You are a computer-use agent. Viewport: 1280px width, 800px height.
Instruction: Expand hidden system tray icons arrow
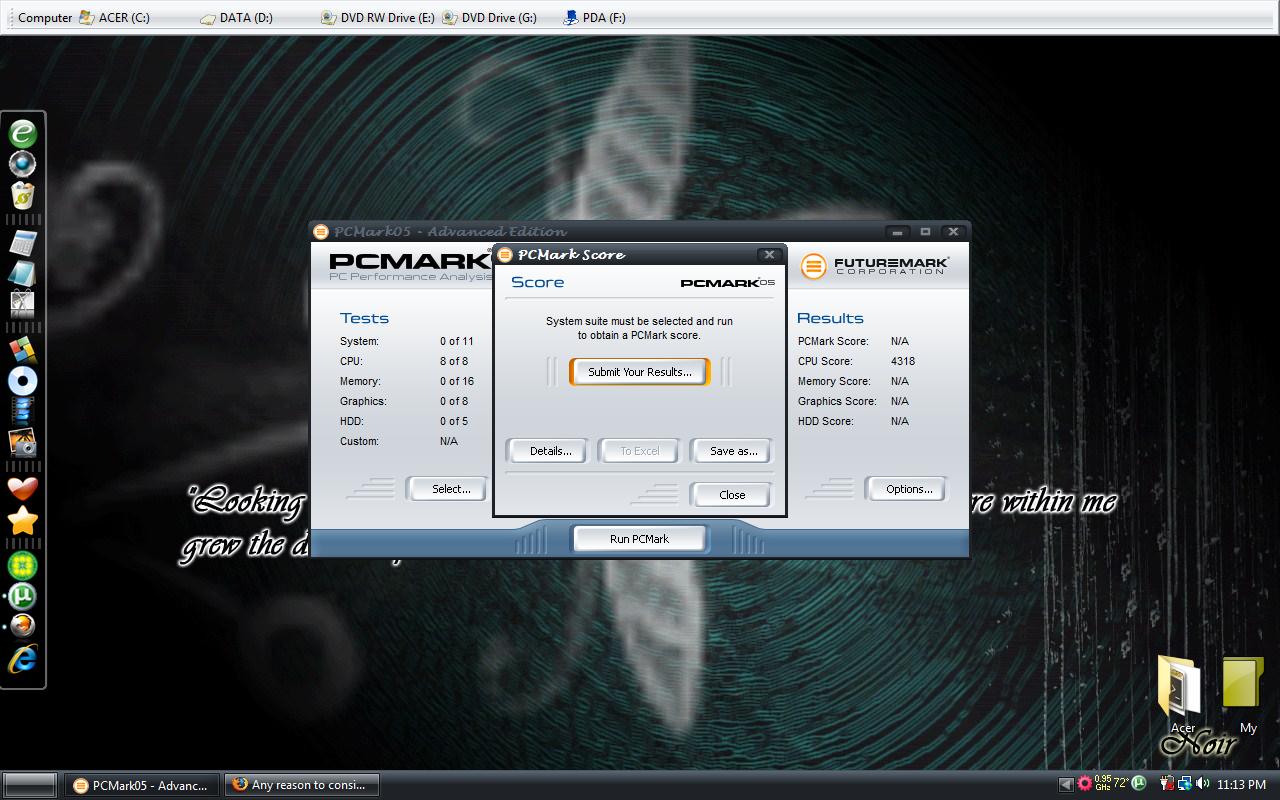click(1066, 785)
